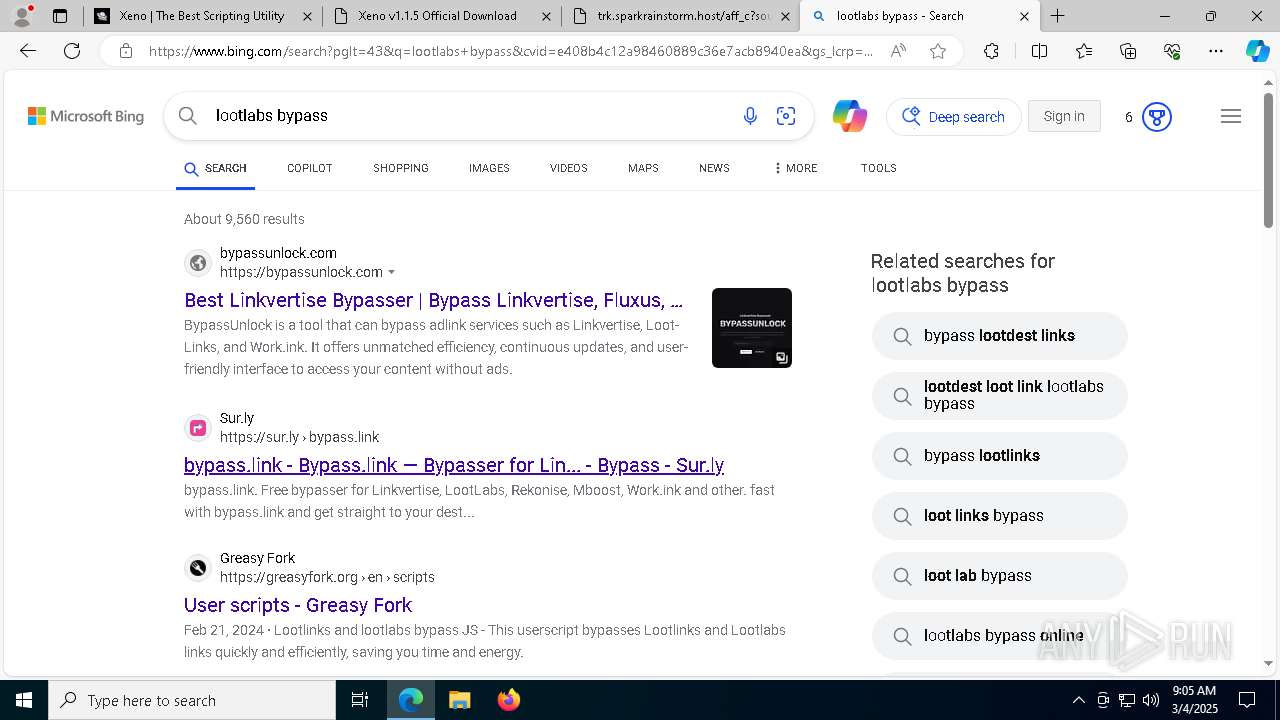Image resolution: width=1280 pixels, height=720 pixels.
Task: Click the taskbar Type here to search box
Action: [x=192, y=700]
